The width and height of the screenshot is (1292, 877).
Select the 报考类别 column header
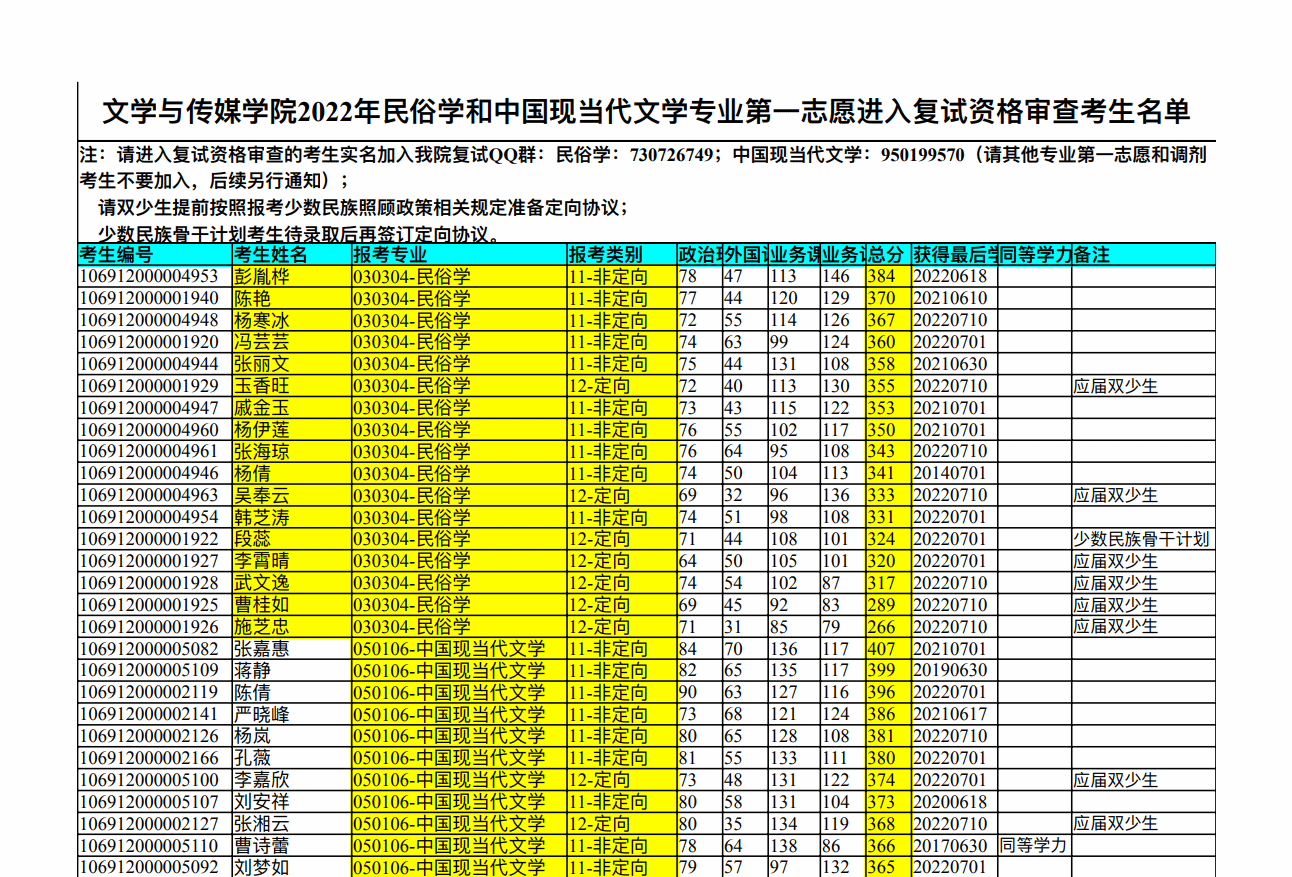click(621, 254)
